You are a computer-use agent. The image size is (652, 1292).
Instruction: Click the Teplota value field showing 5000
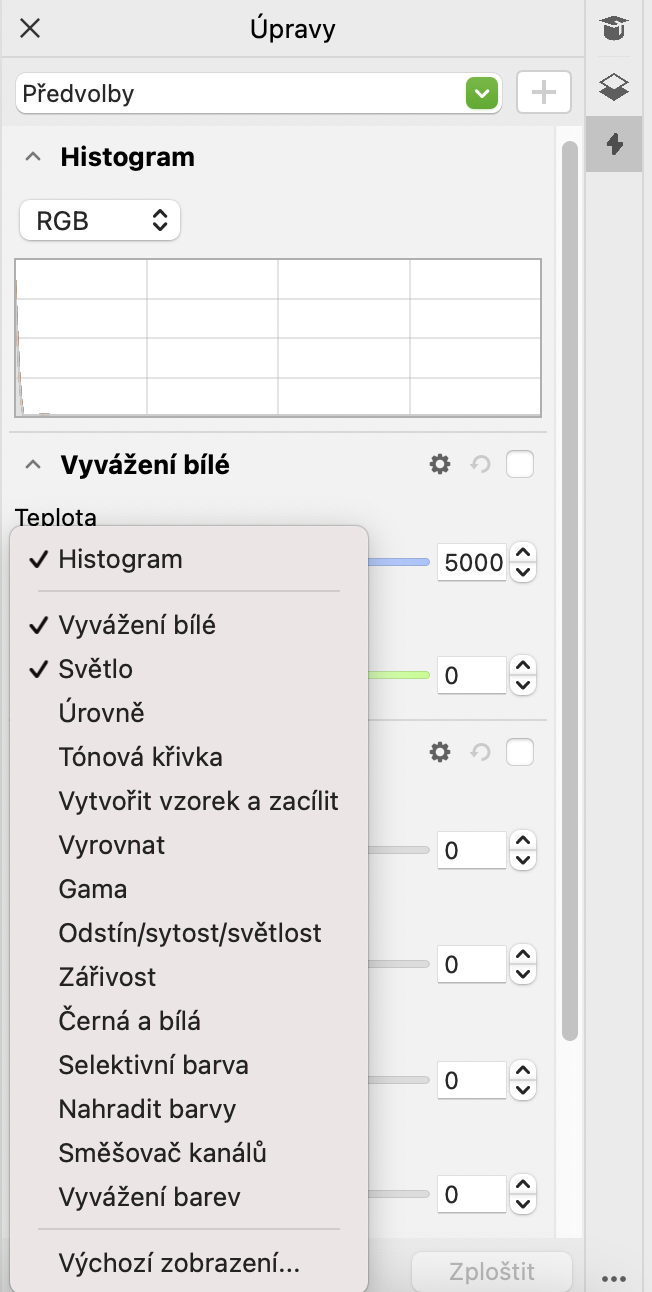(x=473, y=563)
